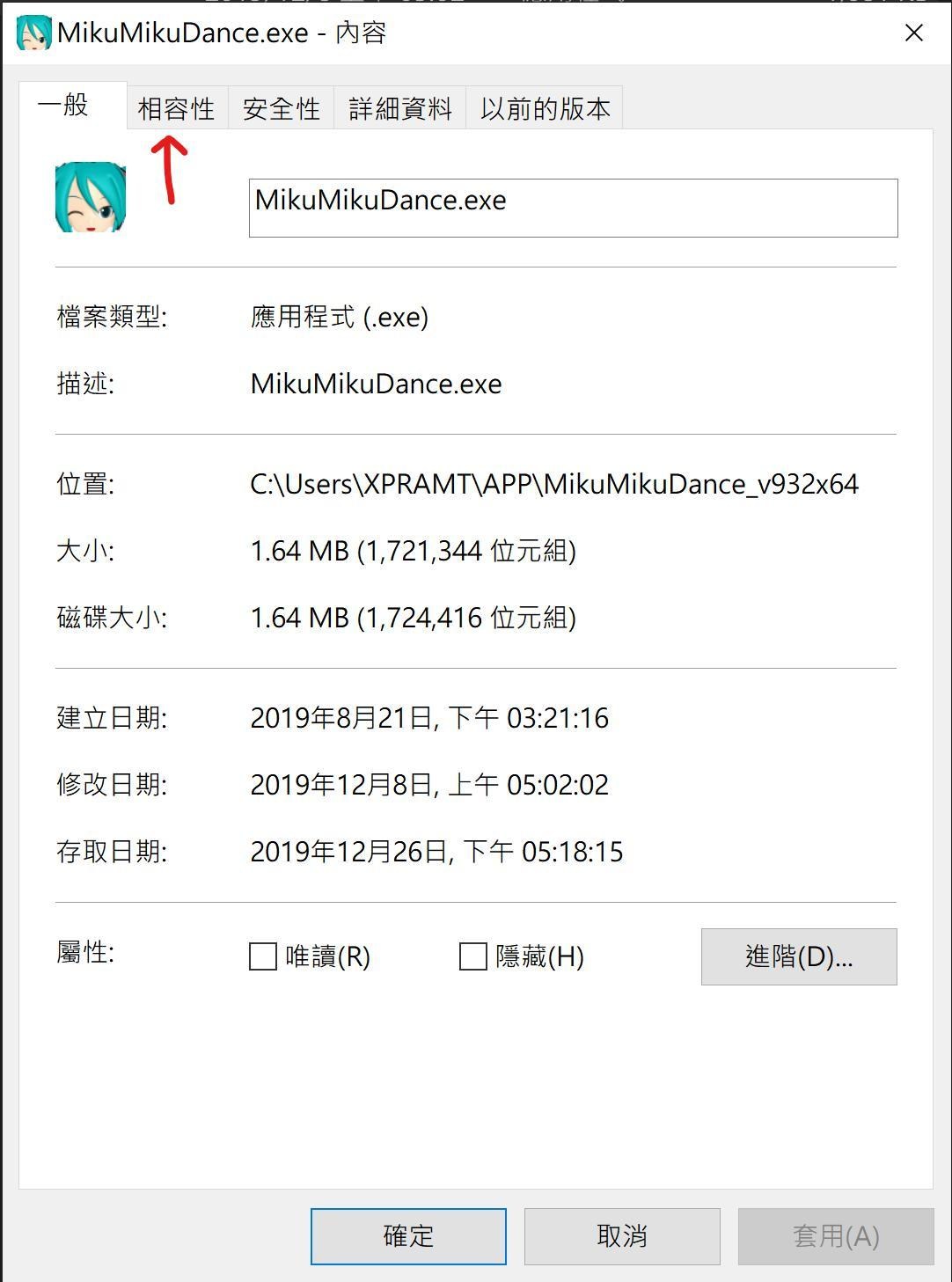
Task: Enable the 唯讀(R) checkbox
Action: (261, 956)
